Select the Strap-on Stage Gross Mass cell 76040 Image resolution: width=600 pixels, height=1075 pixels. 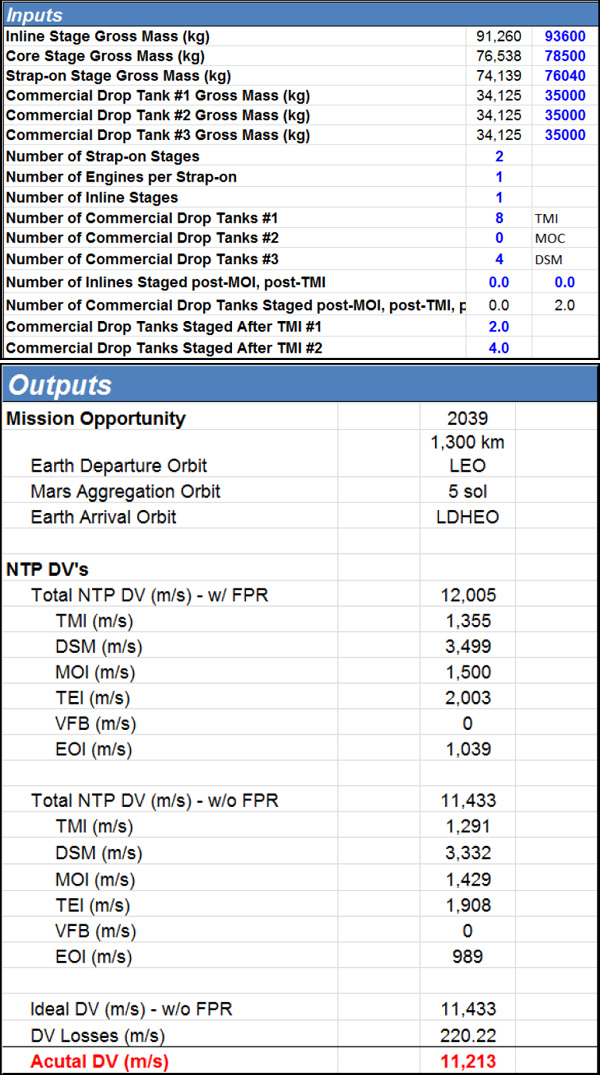click(564, 75)
